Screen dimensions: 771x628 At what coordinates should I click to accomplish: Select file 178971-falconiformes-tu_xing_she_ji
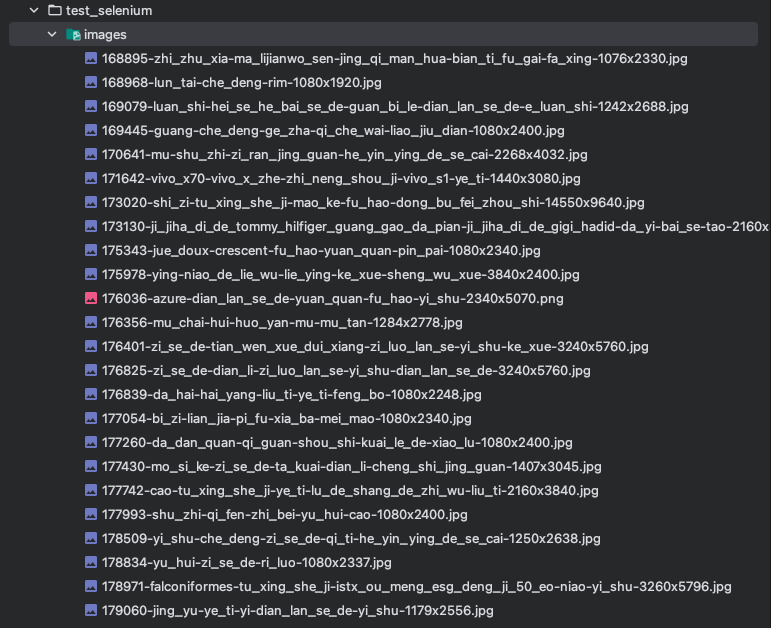point(416,587)
